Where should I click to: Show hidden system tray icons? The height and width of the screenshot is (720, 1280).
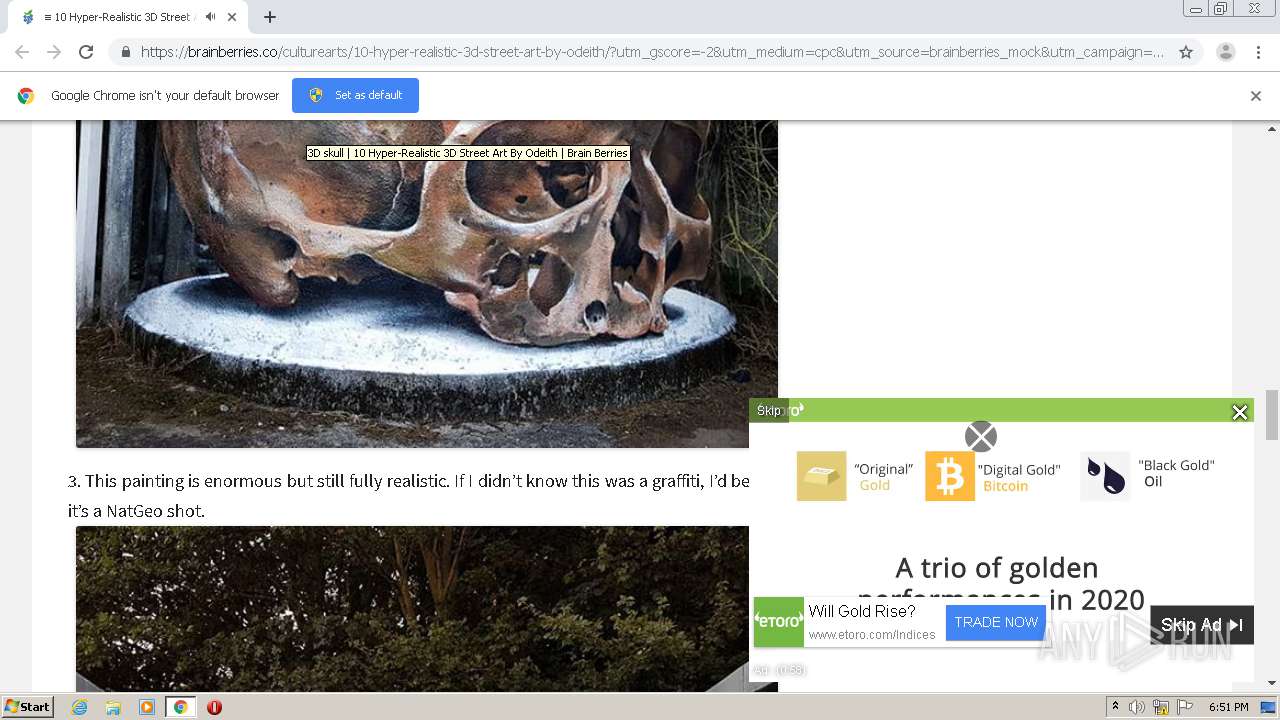(x=1115, y=707)
